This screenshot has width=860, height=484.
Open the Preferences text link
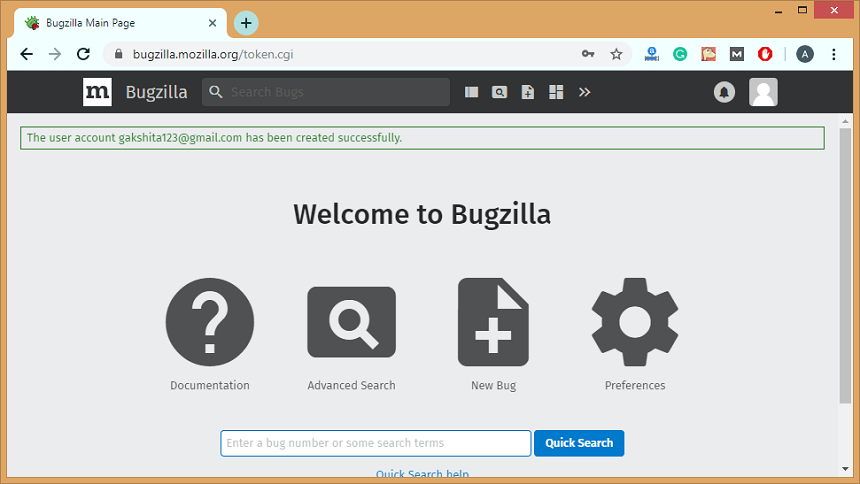(635, 385)
